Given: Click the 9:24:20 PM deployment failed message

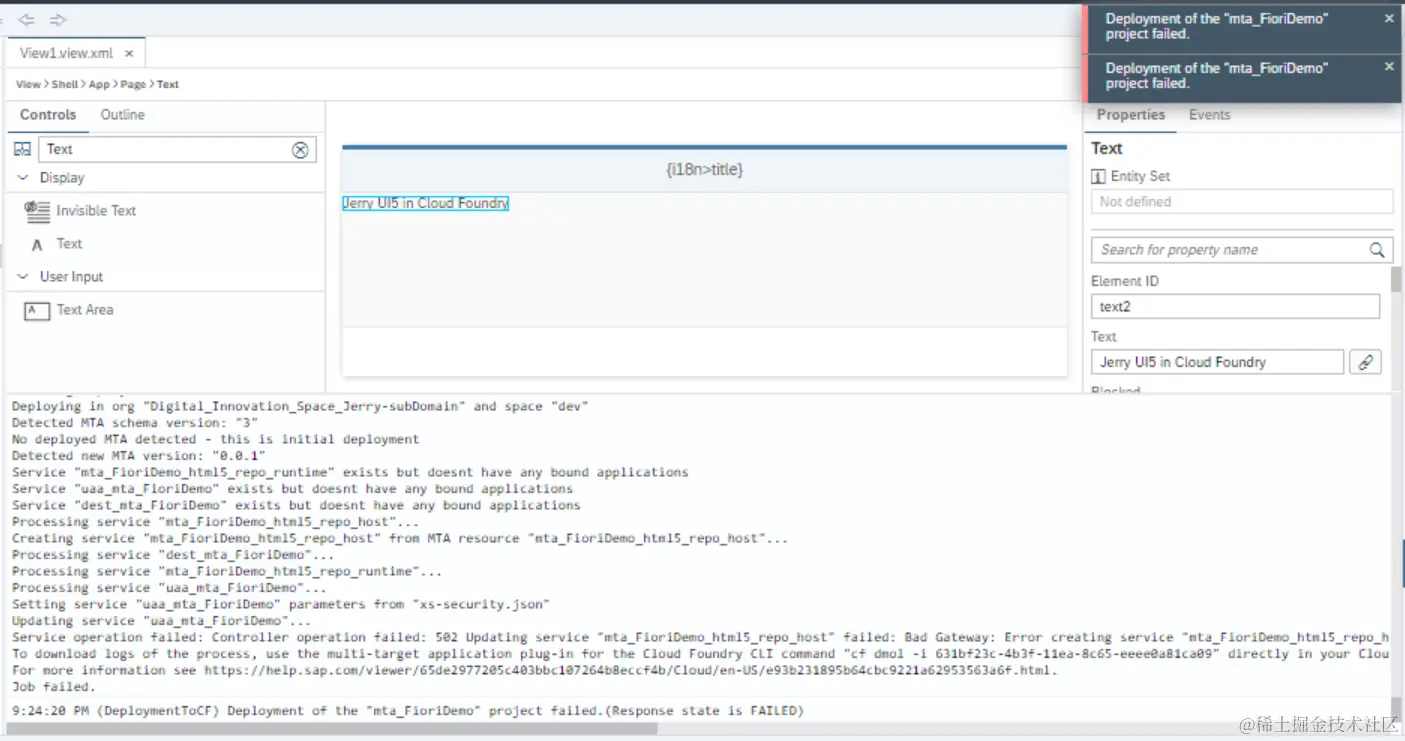Looking at the screenshot, I should click(408, 711).
